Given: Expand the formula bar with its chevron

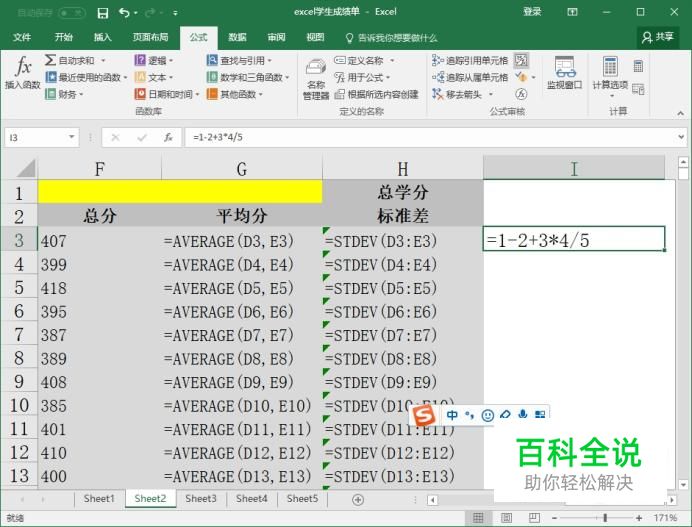Looking at the screenshot, I should click(x=681, y=137).
